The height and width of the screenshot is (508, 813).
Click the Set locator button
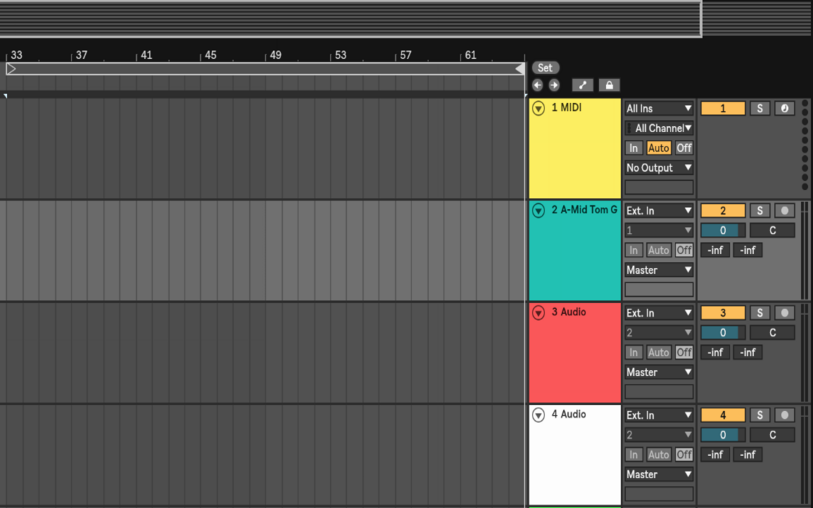544,68
